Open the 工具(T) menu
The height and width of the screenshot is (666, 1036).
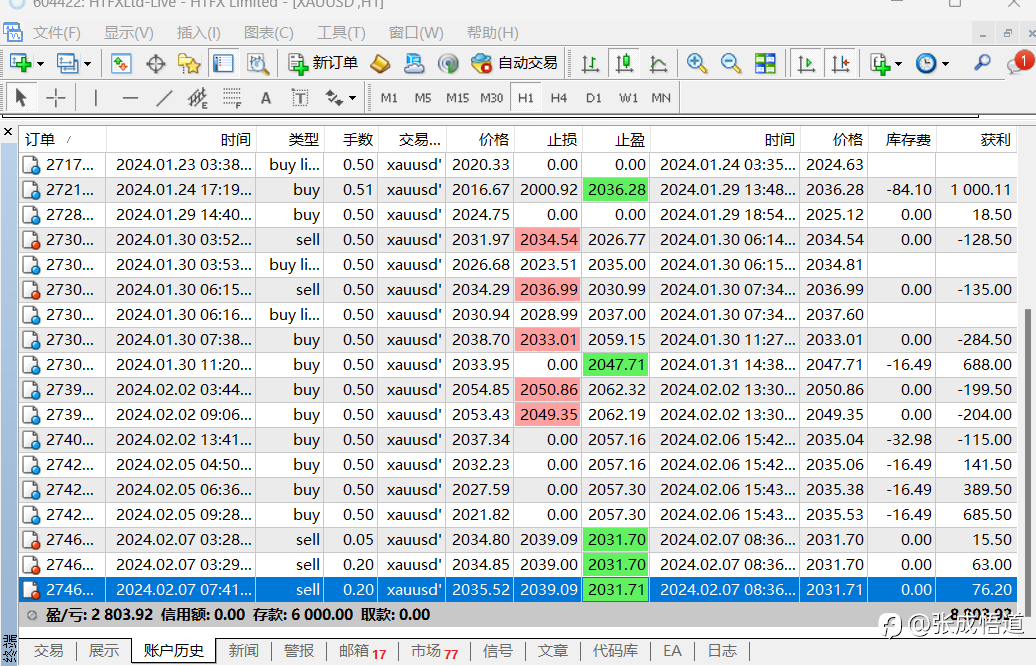(x=341, y=32)
